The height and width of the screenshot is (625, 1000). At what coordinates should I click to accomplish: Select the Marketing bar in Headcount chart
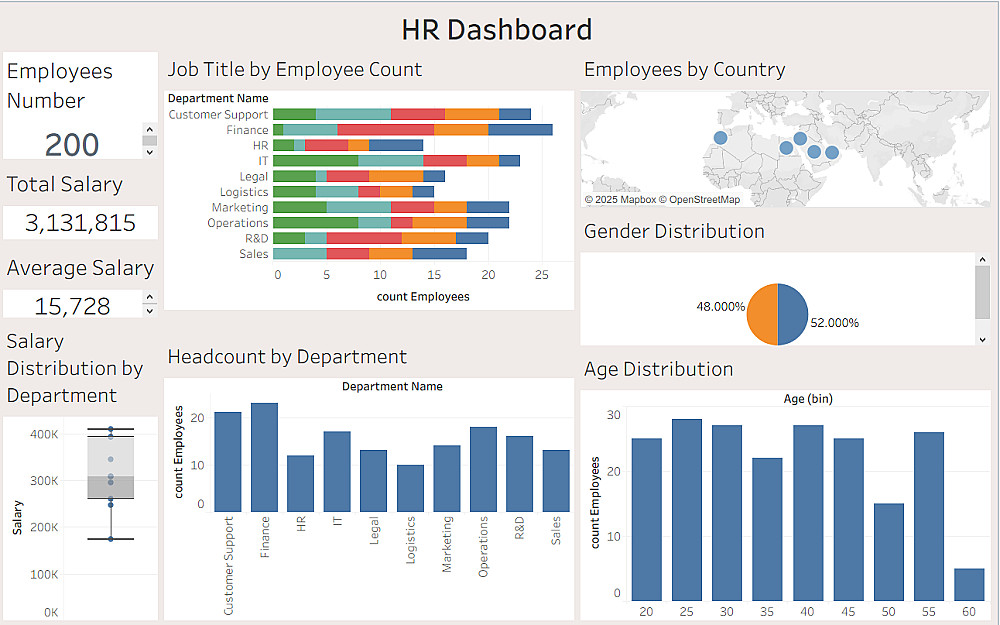click(446, 478)
